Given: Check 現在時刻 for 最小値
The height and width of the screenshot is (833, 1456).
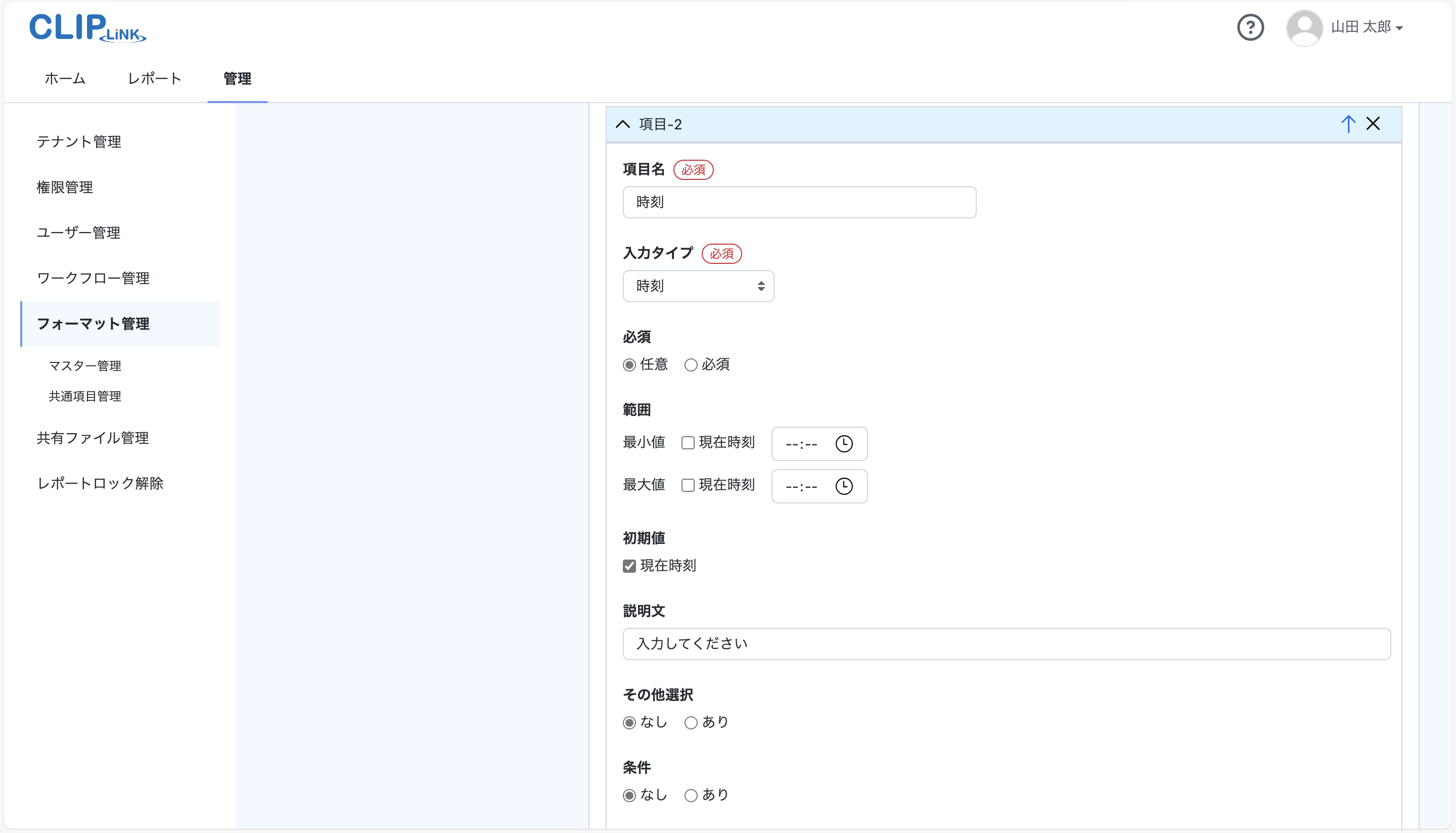Looking at the screenshot, I should point(688,443).
